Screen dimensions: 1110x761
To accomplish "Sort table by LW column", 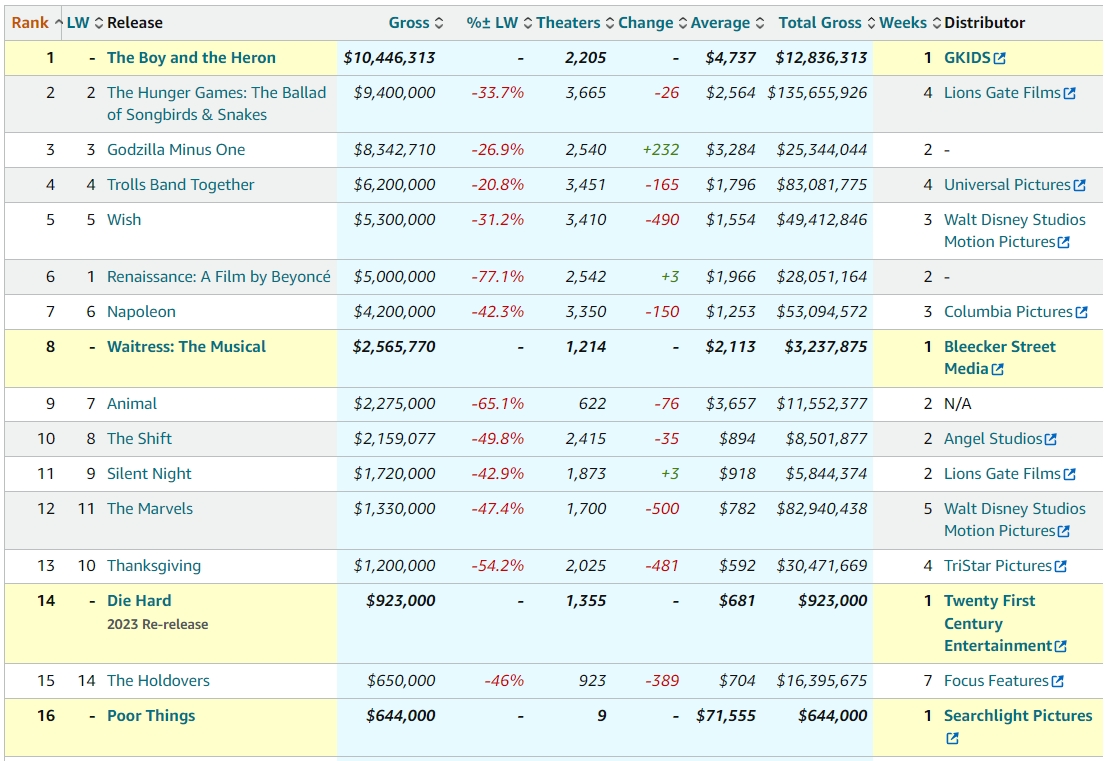I will [x=84, y=23].
